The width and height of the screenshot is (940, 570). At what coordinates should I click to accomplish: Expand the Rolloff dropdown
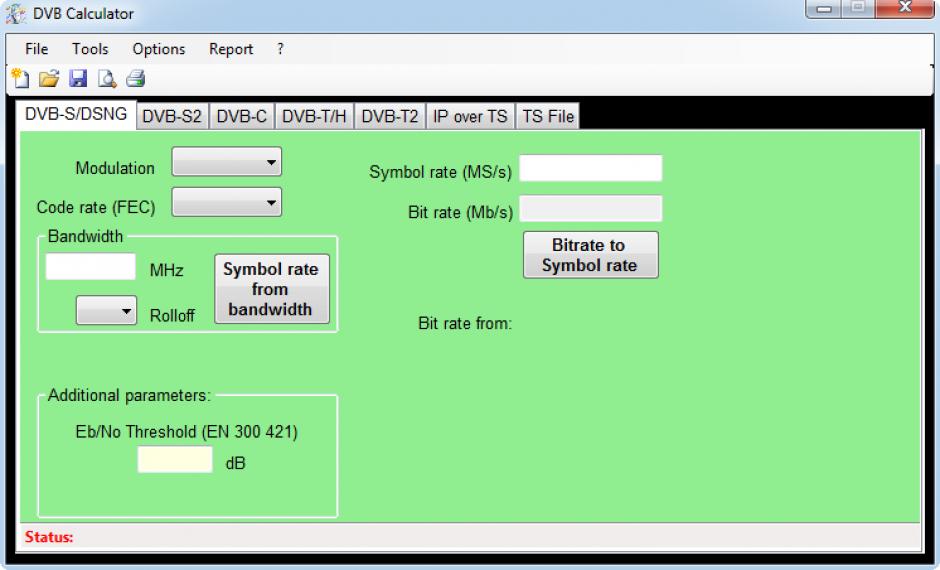tap(106, 310)
